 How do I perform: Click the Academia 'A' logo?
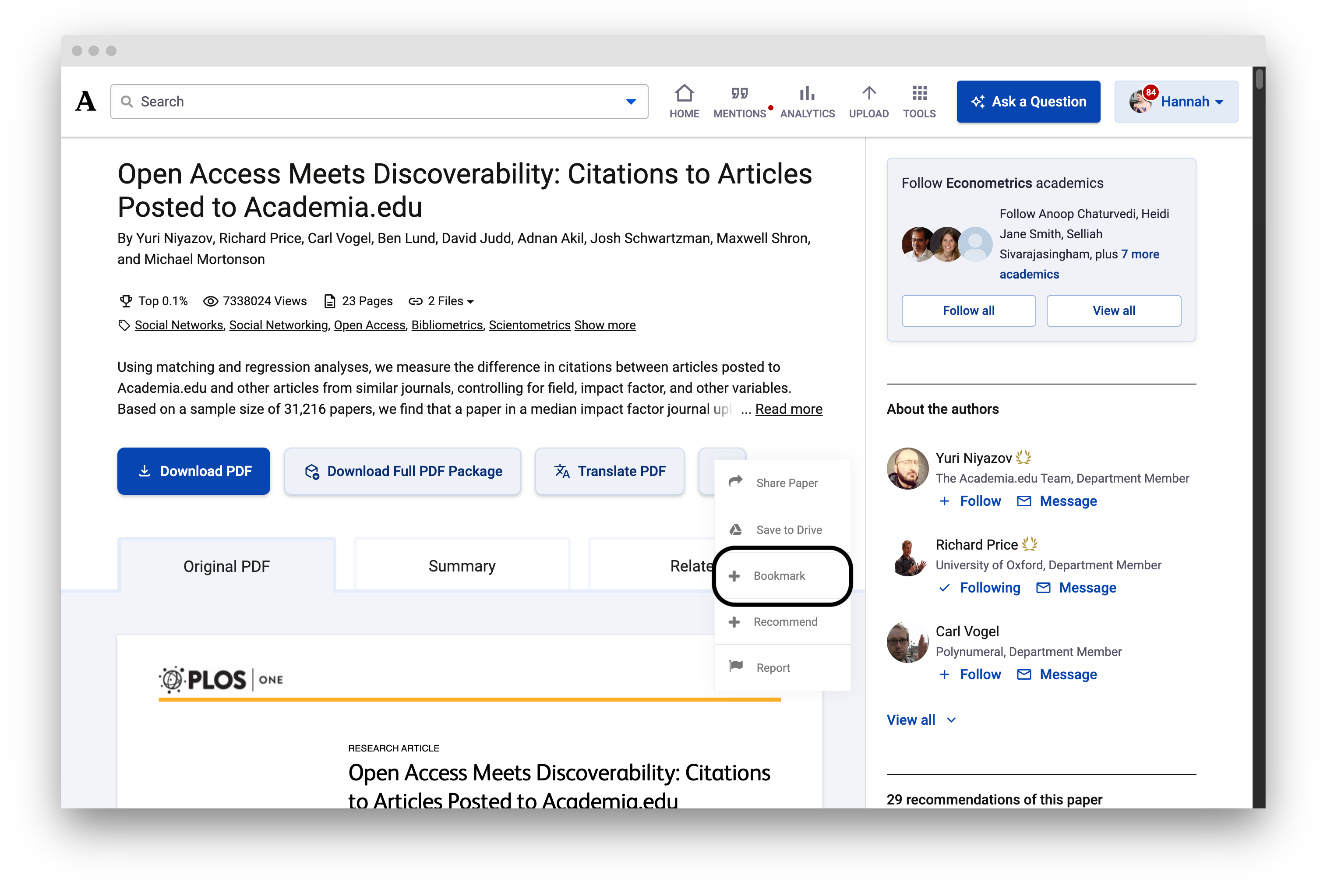pyautogui.click(x=86, y=101)
